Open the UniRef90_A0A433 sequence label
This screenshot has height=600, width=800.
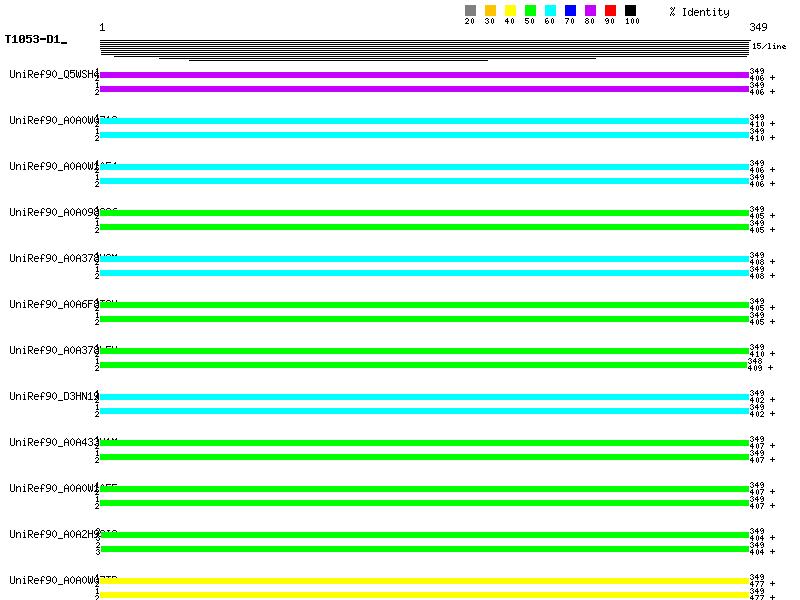52,442
